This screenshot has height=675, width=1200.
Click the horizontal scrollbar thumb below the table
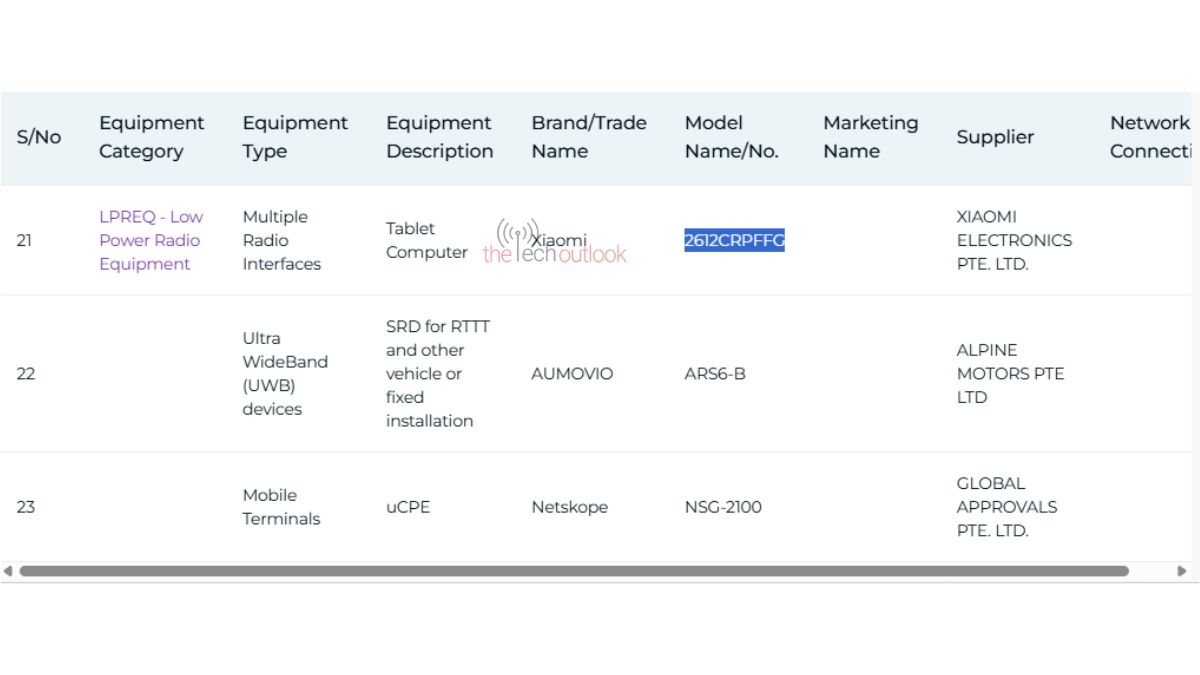(x=574, y=571)
